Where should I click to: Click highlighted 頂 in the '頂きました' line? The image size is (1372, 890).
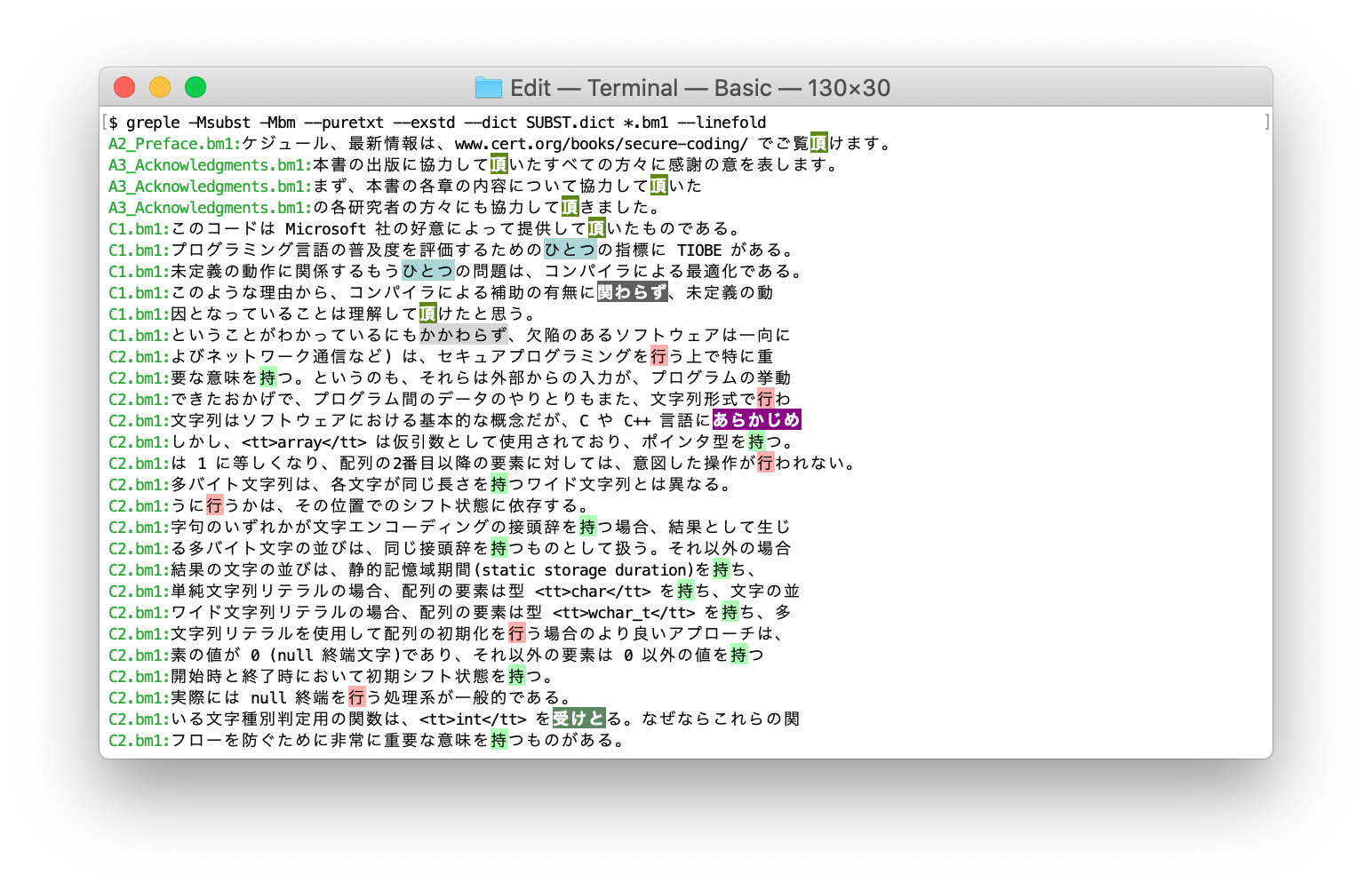(x=570, y=208)
